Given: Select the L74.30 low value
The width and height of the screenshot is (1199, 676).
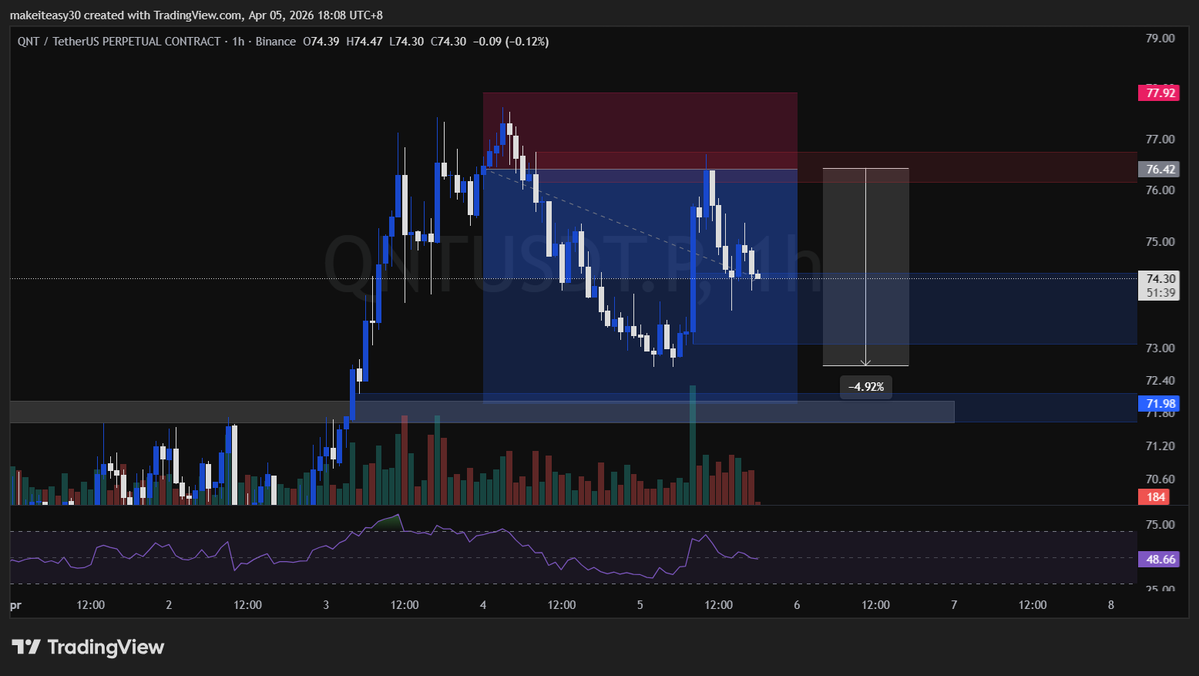Looking at the screenshot, I should 406,41.
